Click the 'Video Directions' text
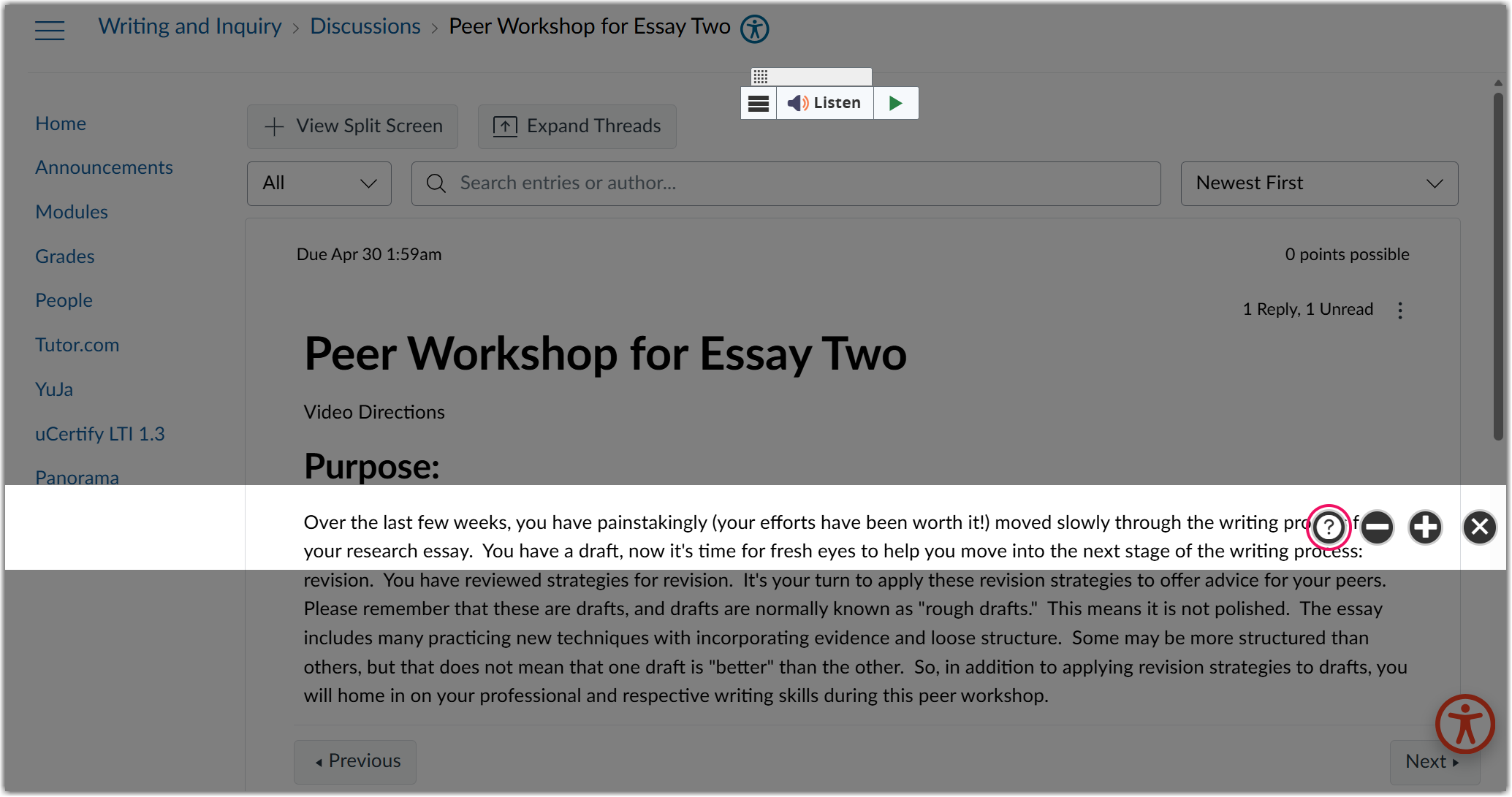The height and width of the screenshot is (797, 1512). 374,412
